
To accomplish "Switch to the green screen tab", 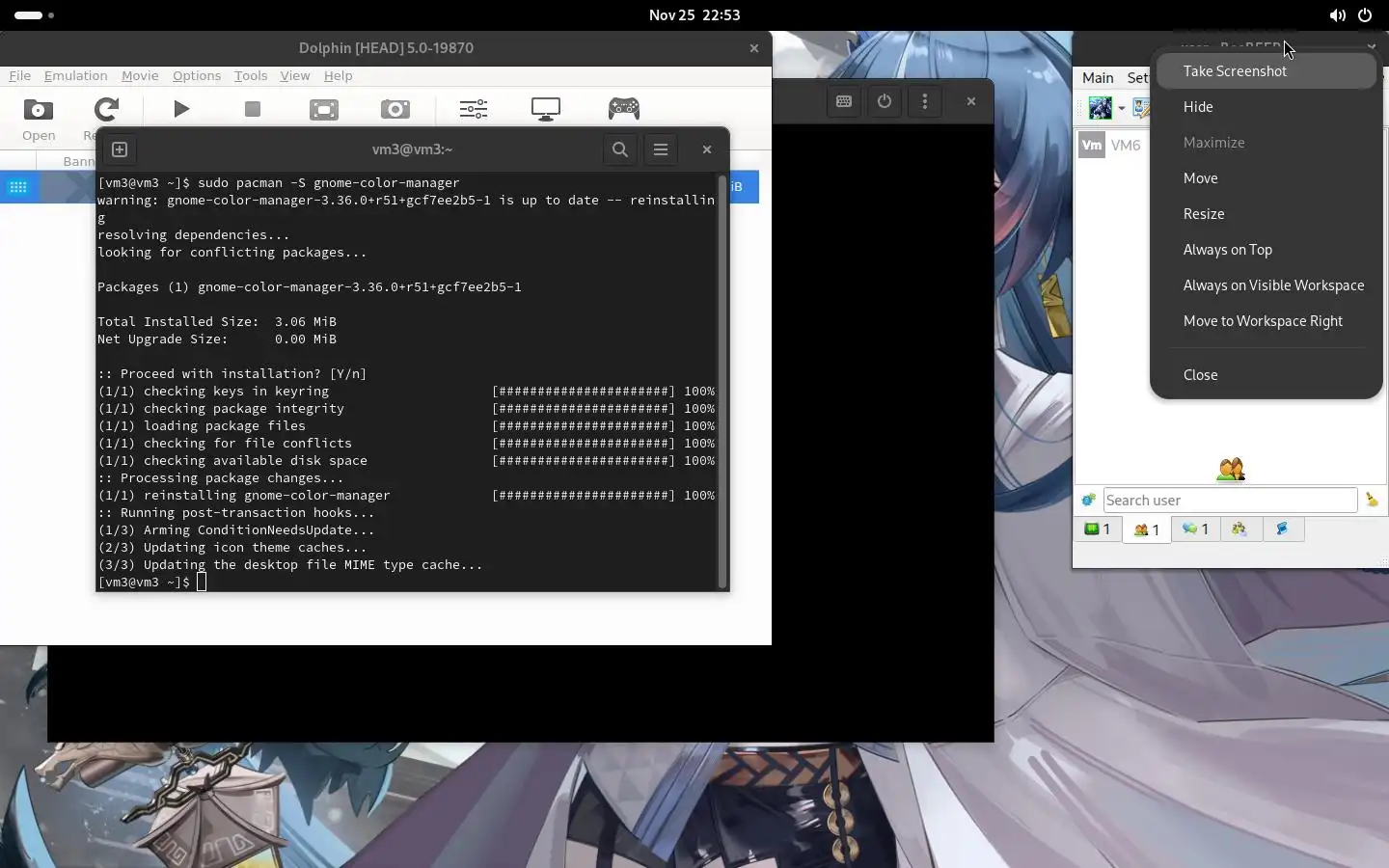I will tap(1098, 529).
